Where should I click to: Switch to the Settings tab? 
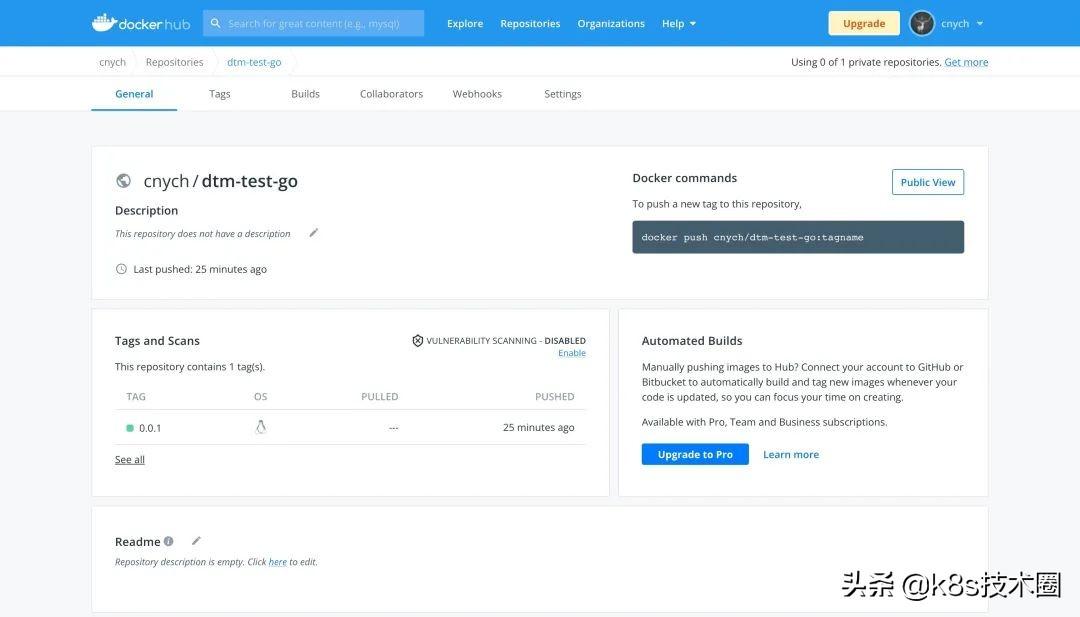coord(563,94)
